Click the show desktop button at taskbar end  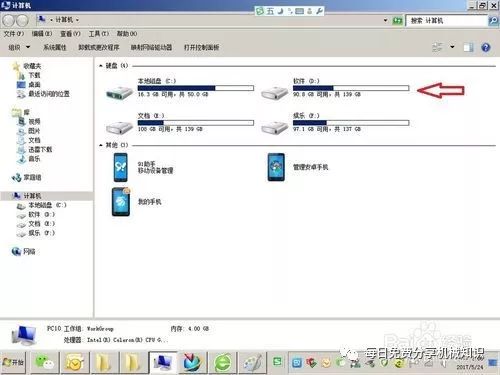click(493, 363)
